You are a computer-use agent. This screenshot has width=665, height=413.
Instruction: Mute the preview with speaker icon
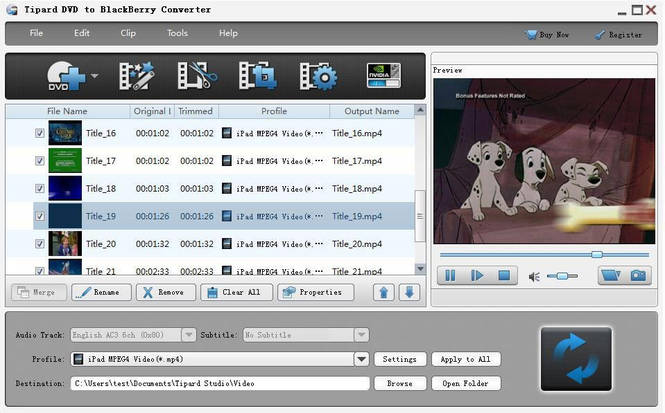click(534, 276)
